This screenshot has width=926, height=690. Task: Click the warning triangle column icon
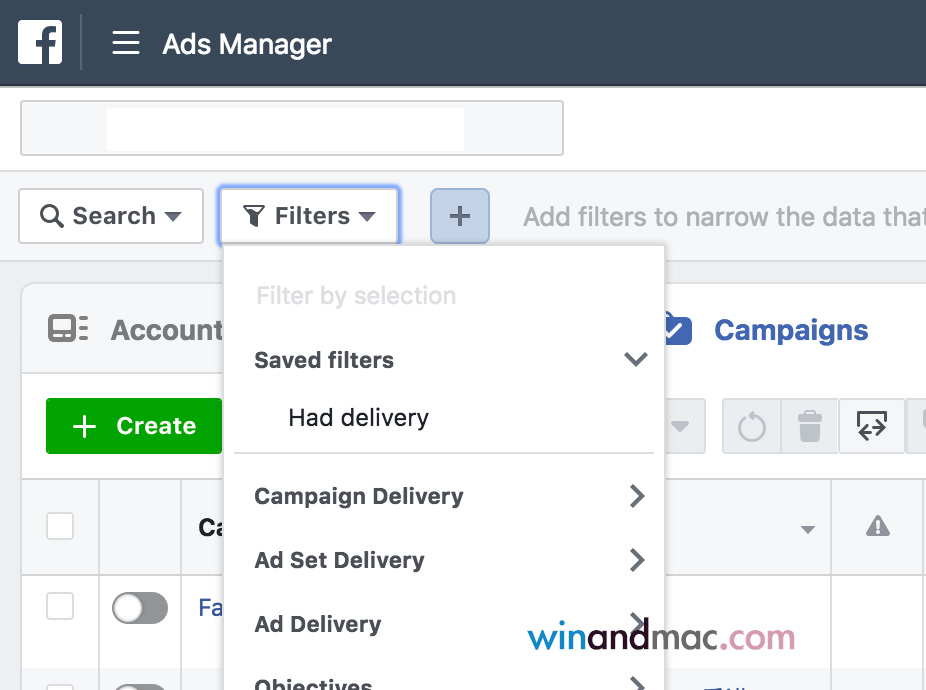point(877,526)
